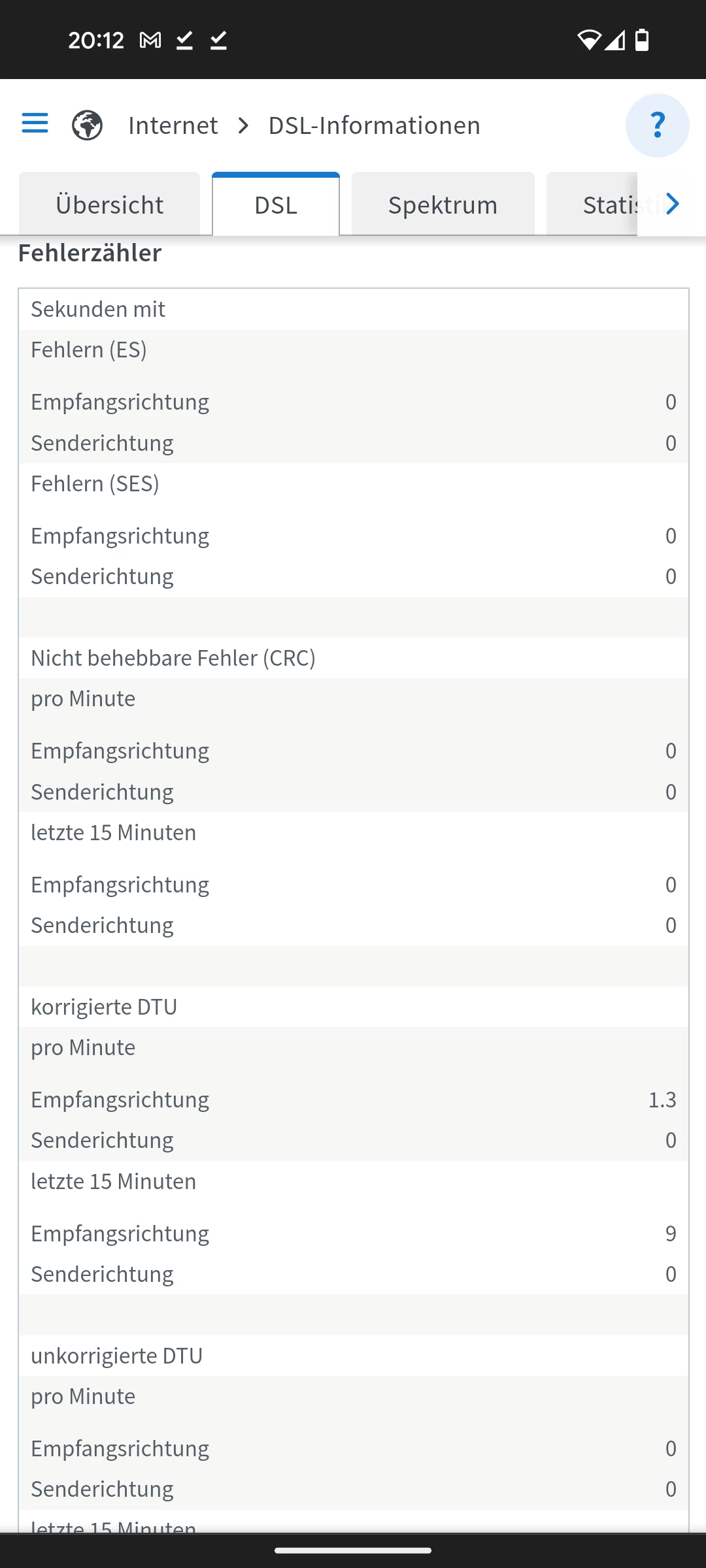Viewport: 706px width, 1568px height.
Task: Tap the first download-done checkmark notification icon
Action: (x=185, y=41)
